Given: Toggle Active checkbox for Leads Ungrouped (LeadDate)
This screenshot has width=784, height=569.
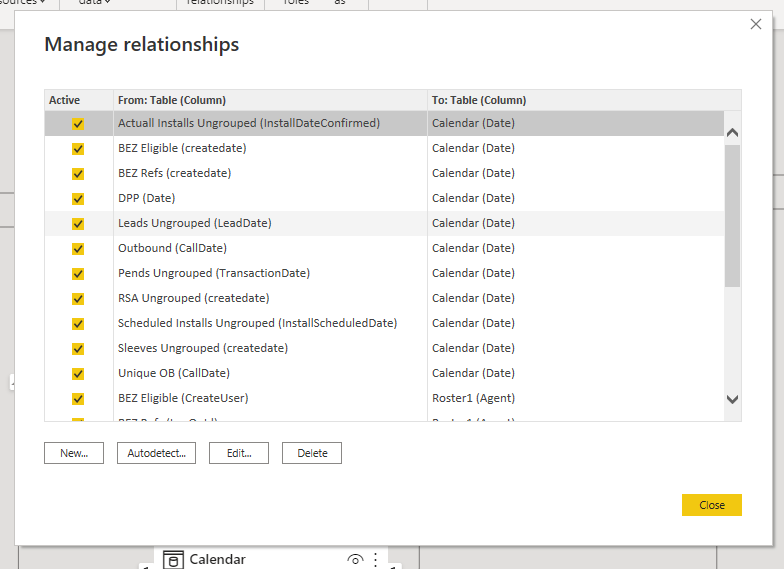Looking at the screenshot, I should [x=78, y=224].
